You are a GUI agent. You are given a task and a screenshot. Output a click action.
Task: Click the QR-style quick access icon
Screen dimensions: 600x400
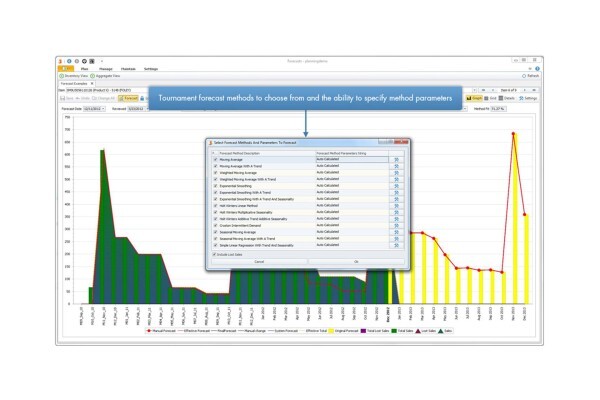tap(92, 61)
